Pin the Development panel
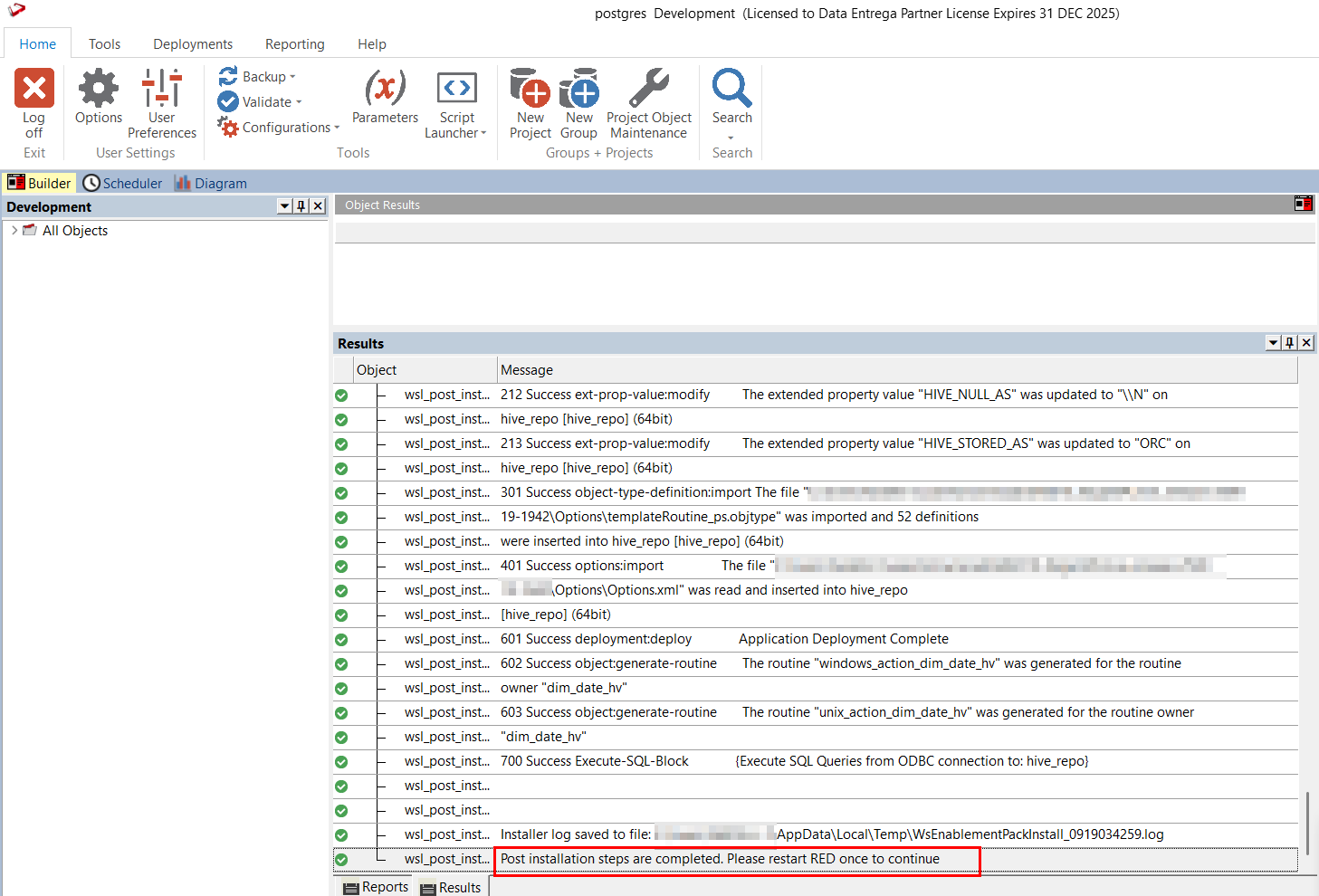 (x=301, y=206)
